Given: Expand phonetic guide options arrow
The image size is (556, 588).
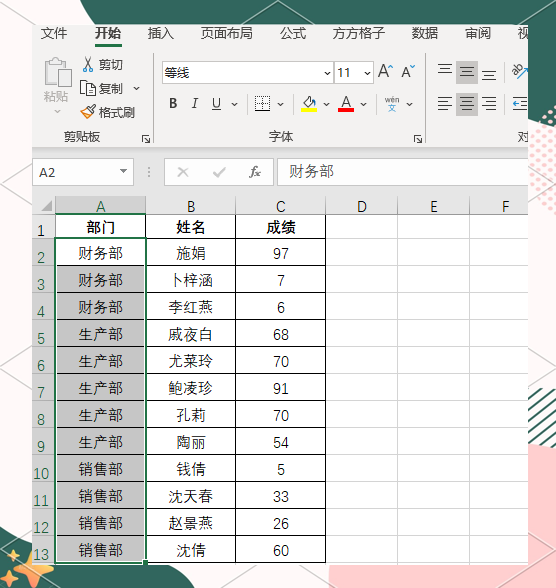Looking at the screenshot, I should (x=410, y=104).
